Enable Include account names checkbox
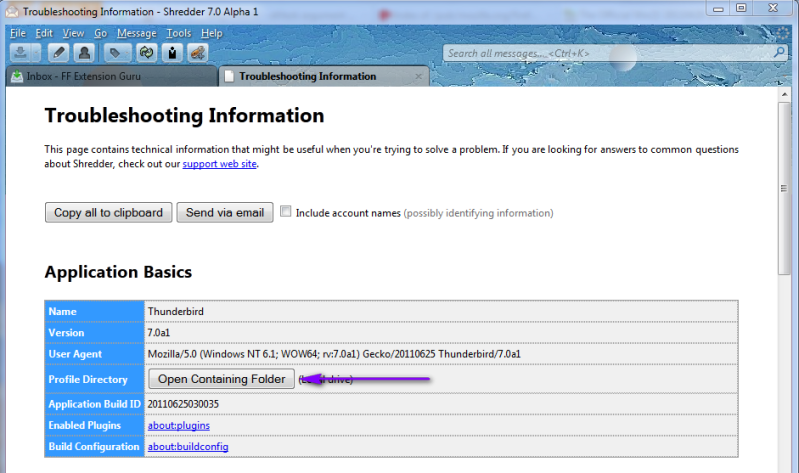This screenshot has width=799, height=473. tap(286, 211)
